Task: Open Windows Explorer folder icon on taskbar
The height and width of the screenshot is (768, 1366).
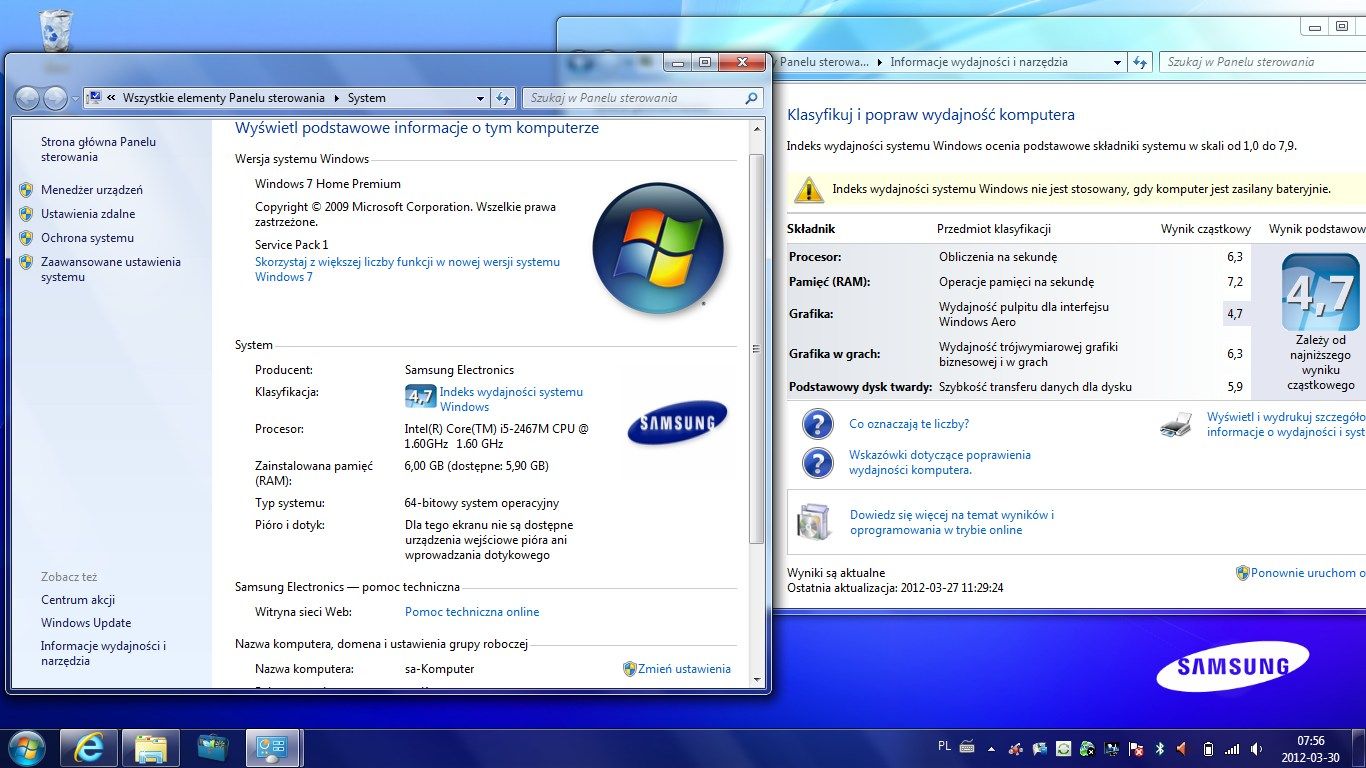Action: (151, 748)
